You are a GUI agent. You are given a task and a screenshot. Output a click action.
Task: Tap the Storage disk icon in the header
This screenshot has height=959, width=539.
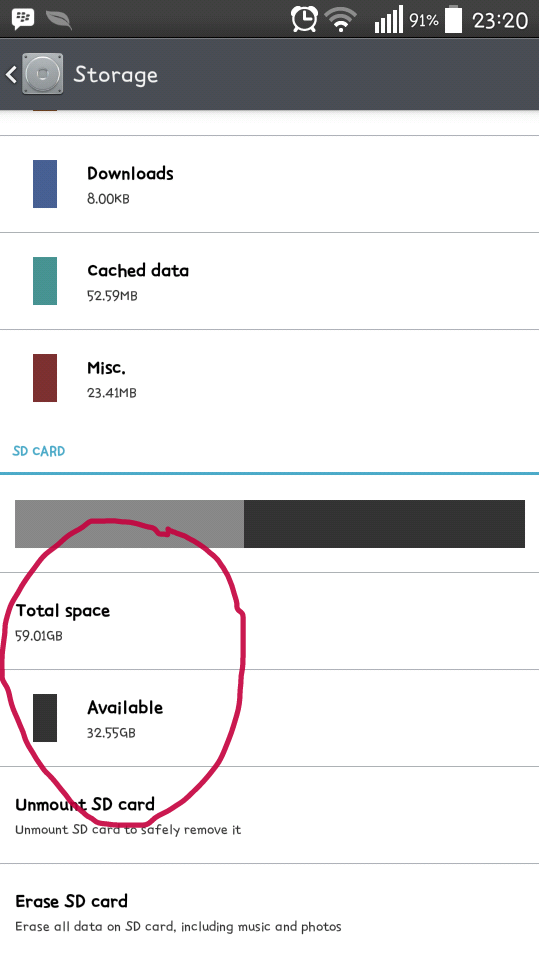43,74
